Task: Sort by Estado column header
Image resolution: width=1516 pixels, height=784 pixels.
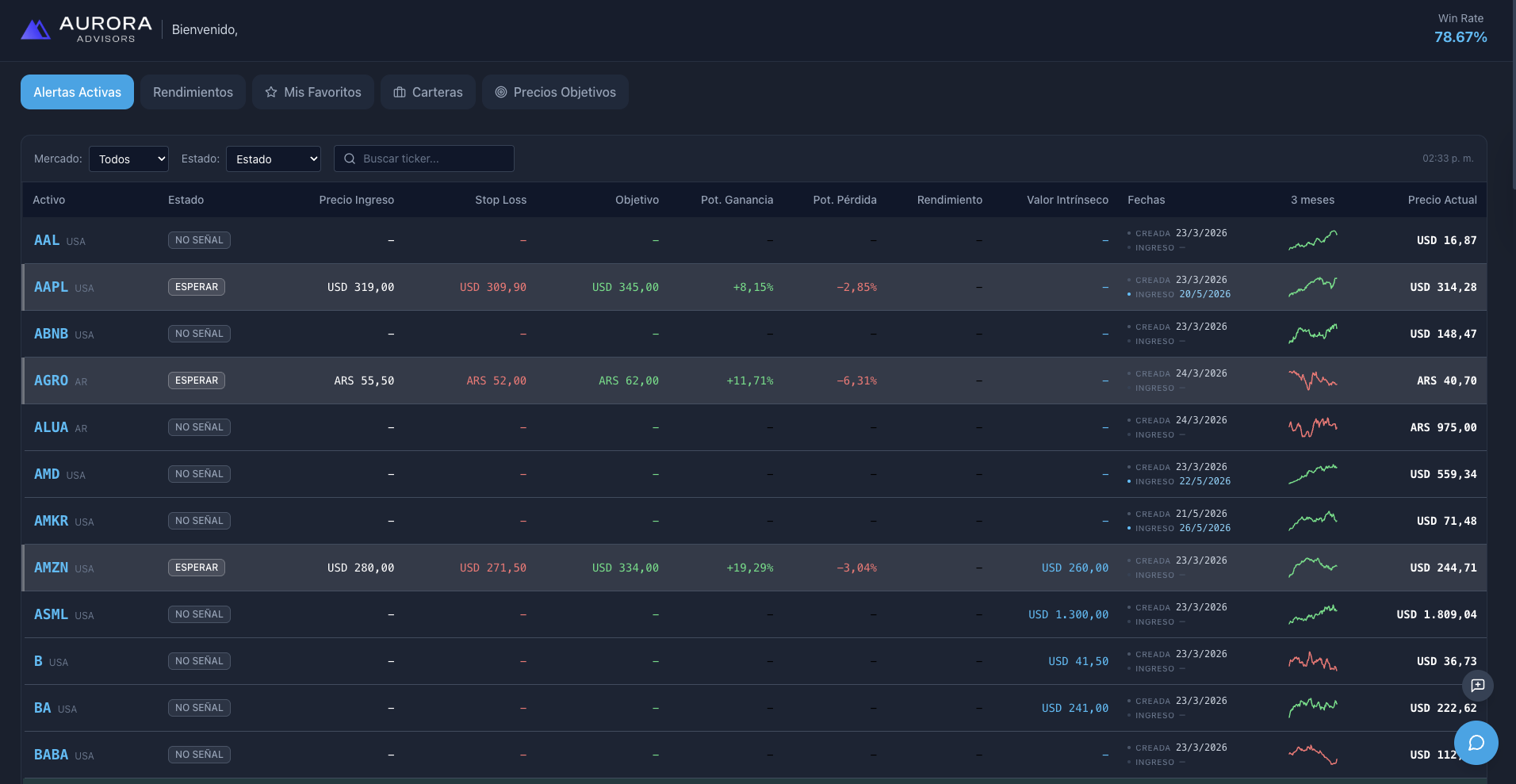Action: 186,200
